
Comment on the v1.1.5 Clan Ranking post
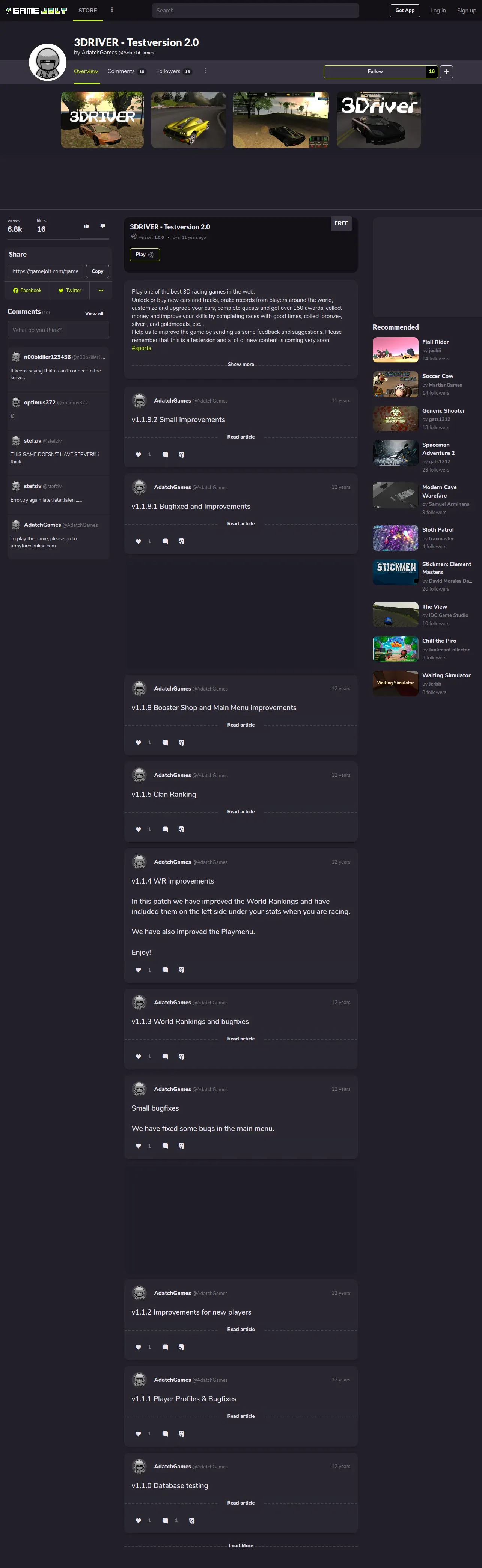(x=165, y=829)
